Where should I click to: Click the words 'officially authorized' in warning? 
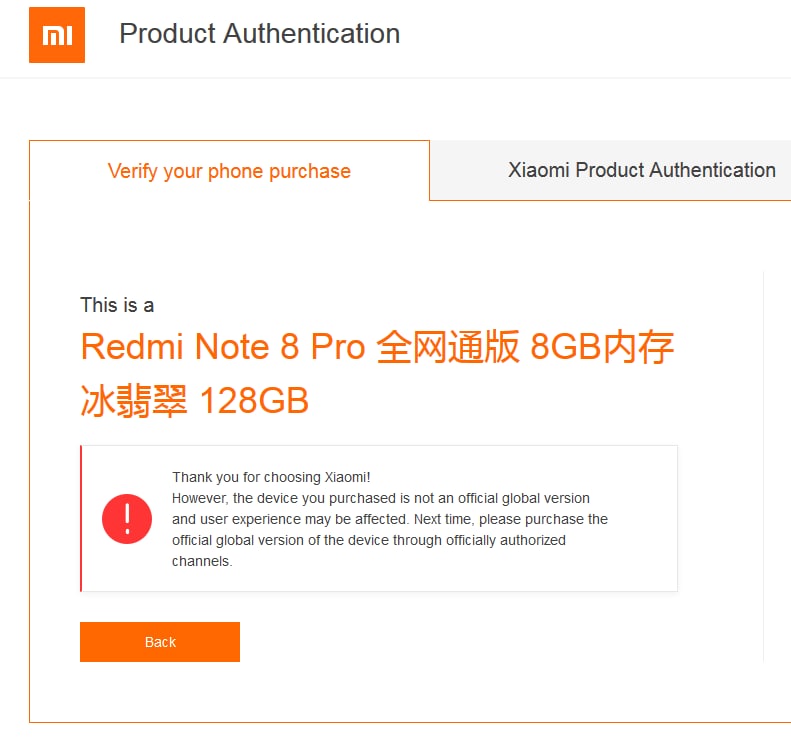506,540
